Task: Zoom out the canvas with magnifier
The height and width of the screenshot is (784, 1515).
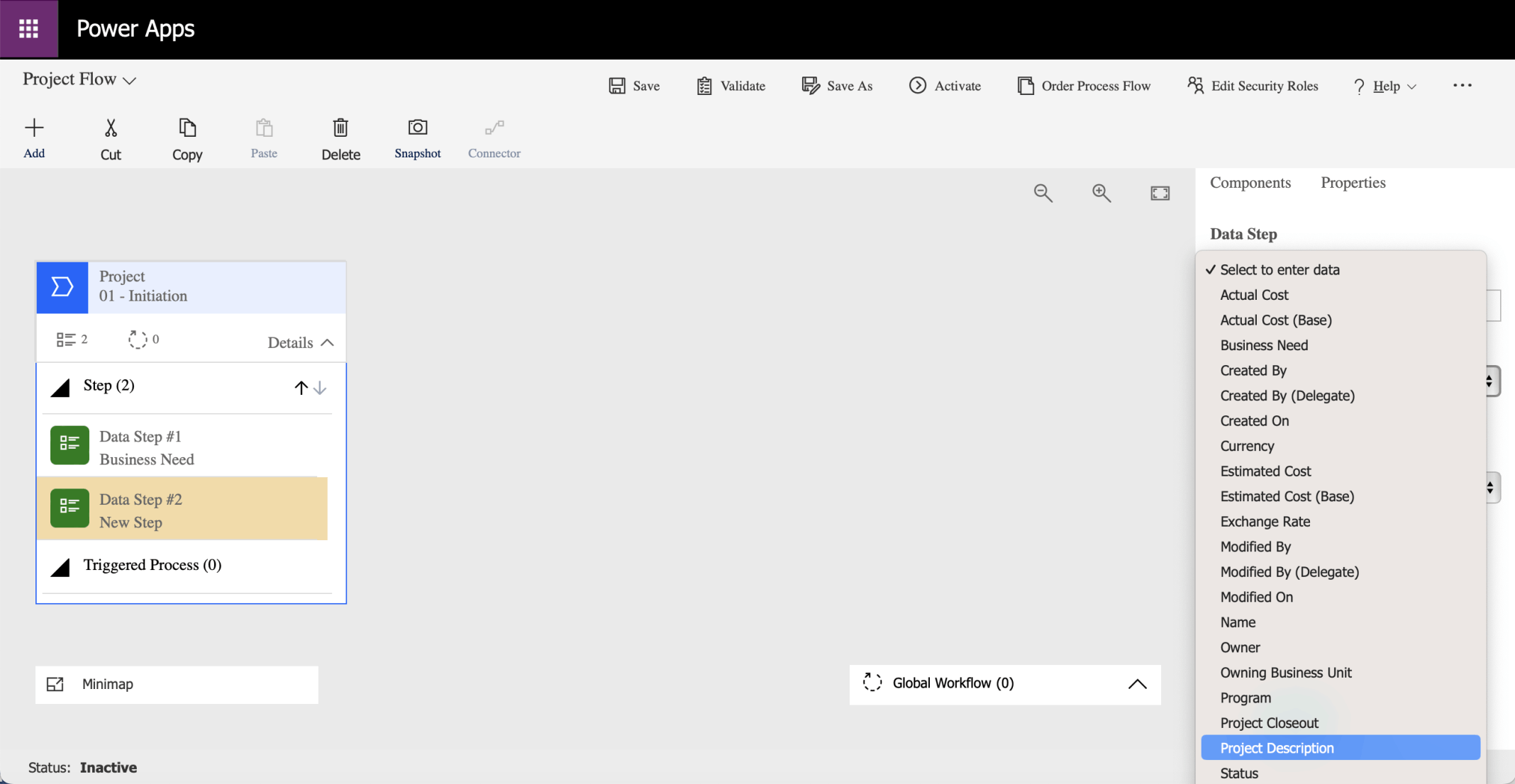Action: click(x=1043, y=193)
